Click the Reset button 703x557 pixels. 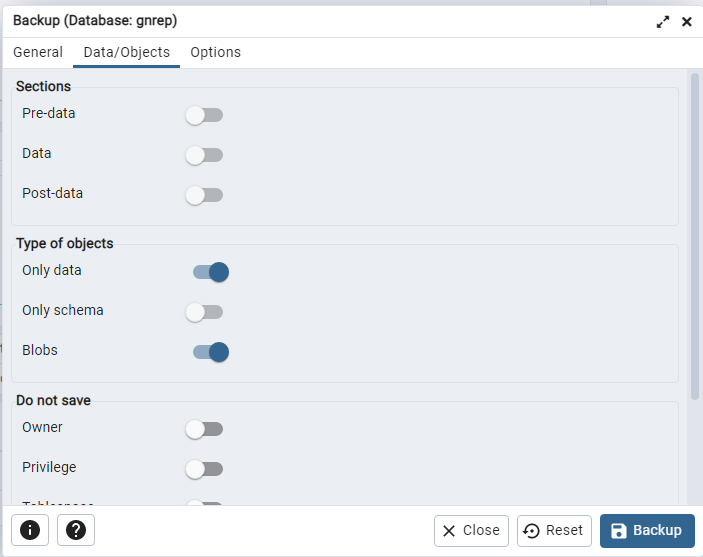tap(554, 531)
